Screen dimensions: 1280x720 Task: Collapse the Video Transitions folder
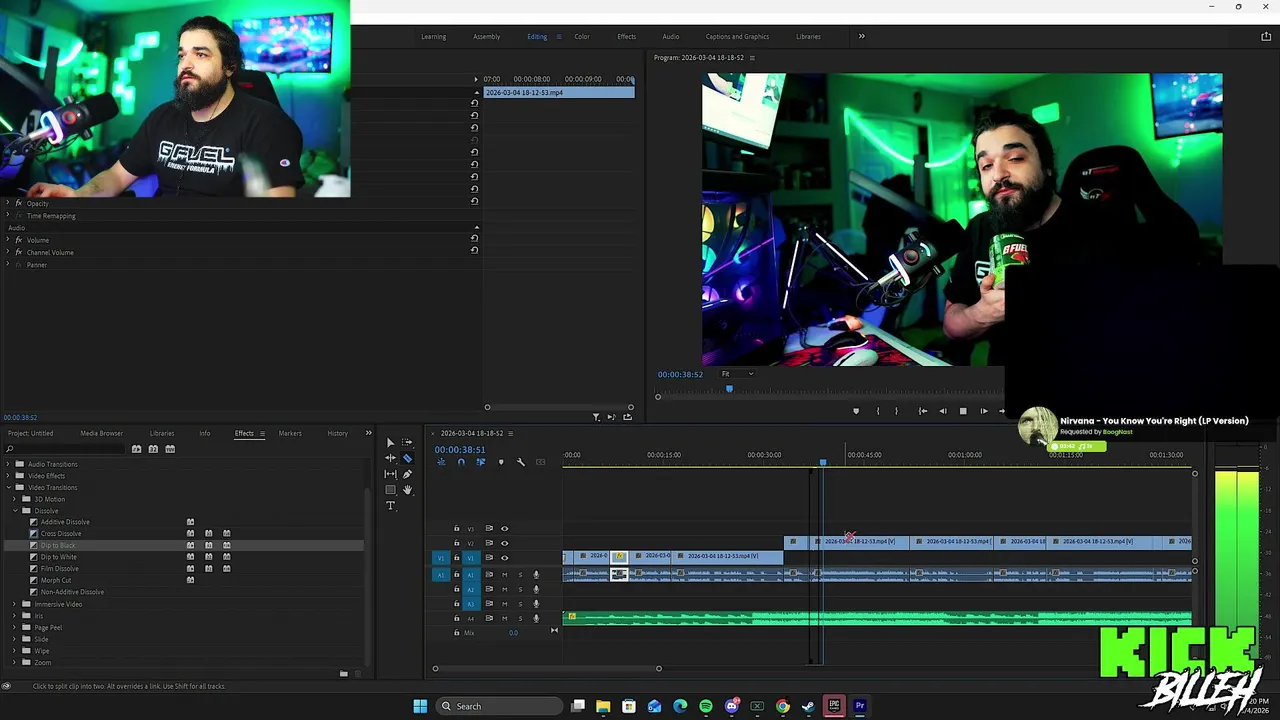8,488
